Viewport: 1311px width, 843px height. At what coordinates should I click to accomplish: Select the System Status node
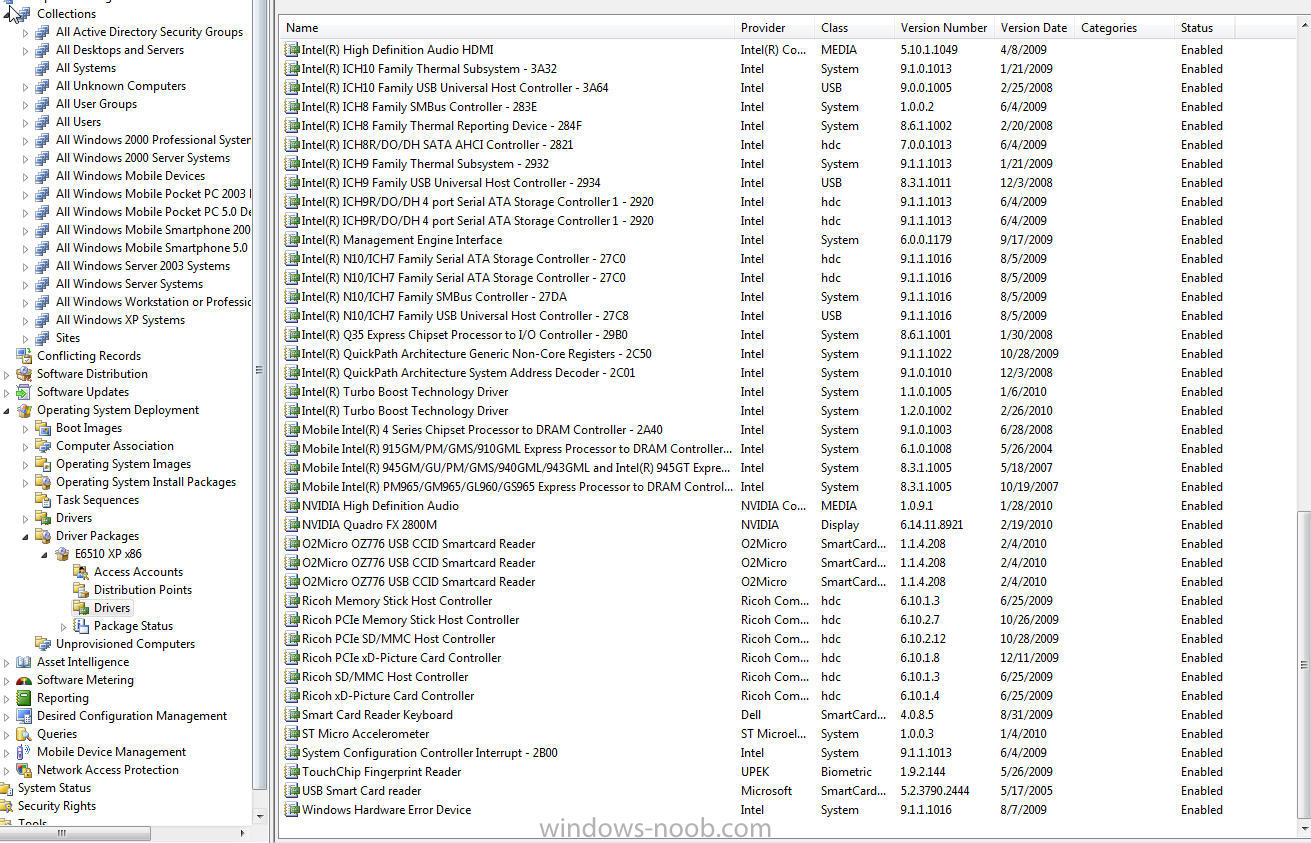(x=54, y=788)
